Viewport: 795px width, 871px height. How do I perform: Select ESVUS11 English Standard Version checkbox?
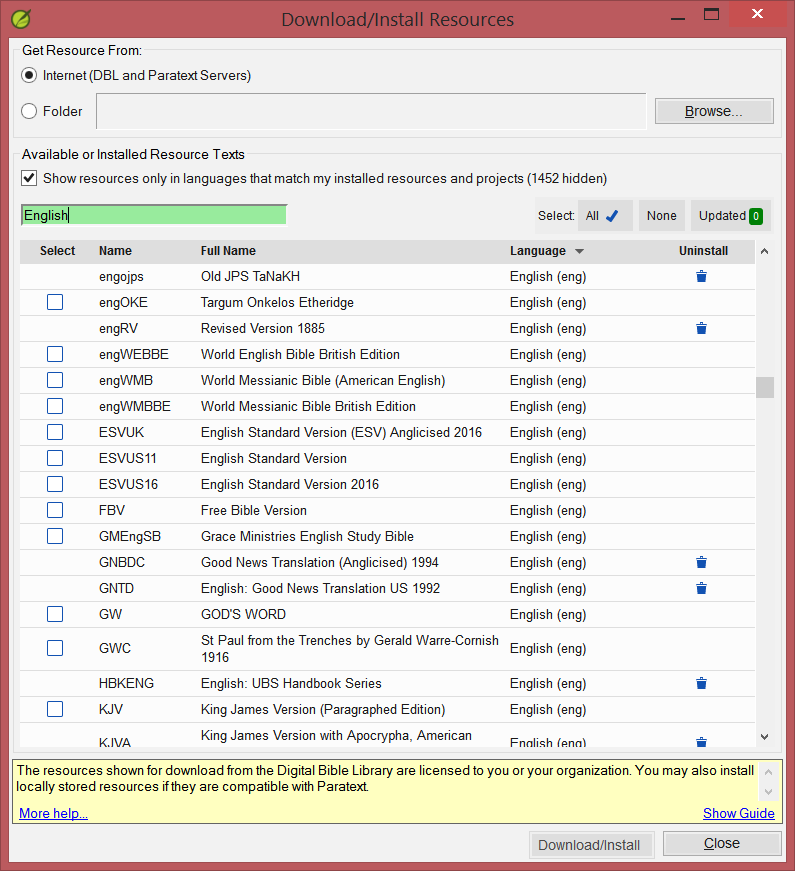point(55,458)
